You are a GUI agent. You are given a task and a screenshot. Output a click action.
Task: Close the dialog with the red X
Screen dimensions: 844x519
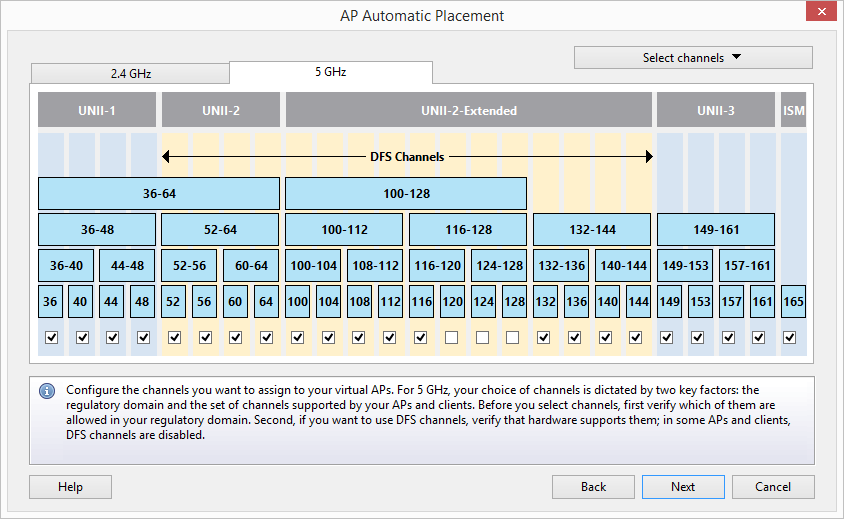coord(821,11)
